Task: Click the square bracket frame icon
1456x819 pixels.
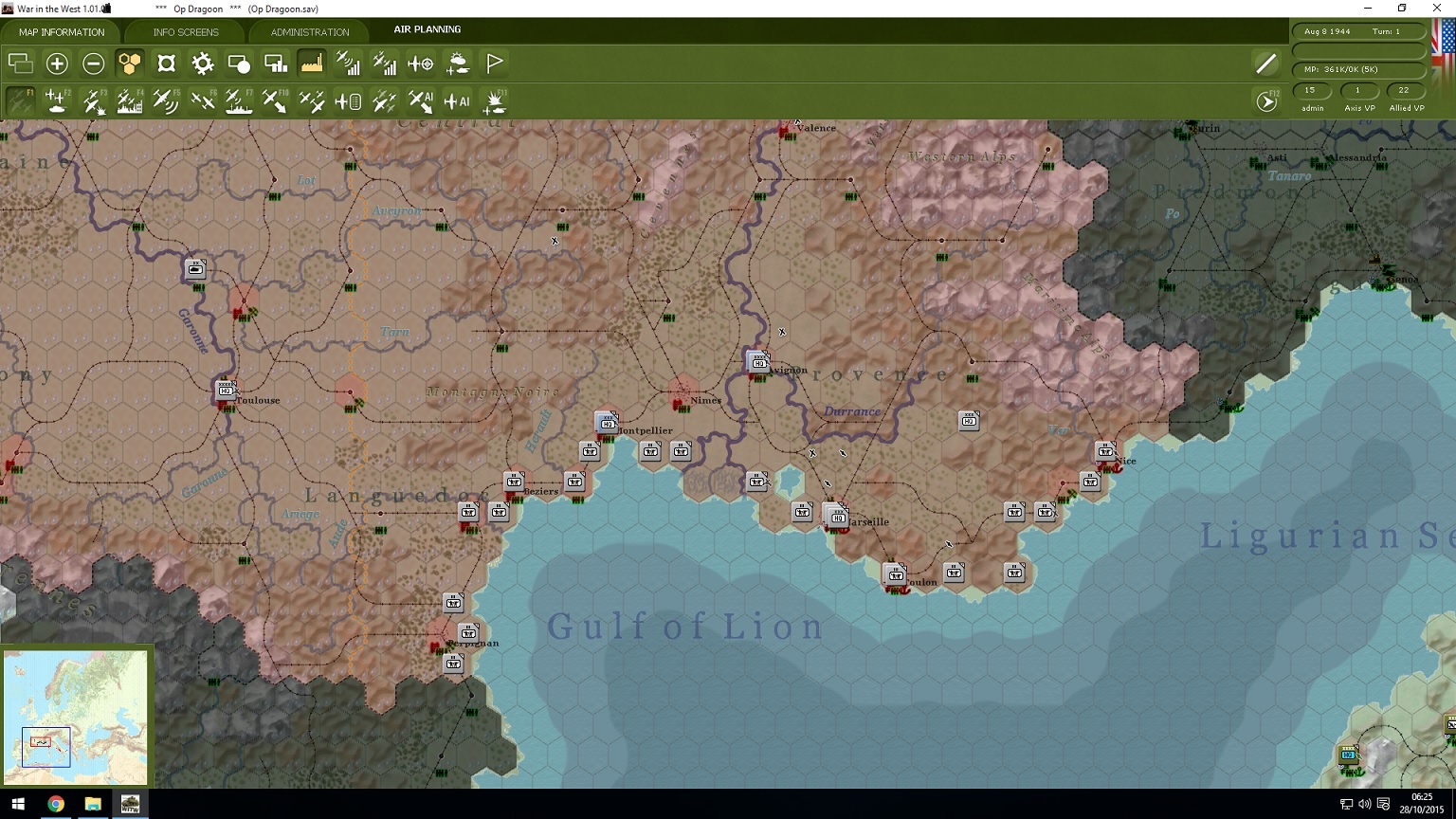Action: point(166,64)
